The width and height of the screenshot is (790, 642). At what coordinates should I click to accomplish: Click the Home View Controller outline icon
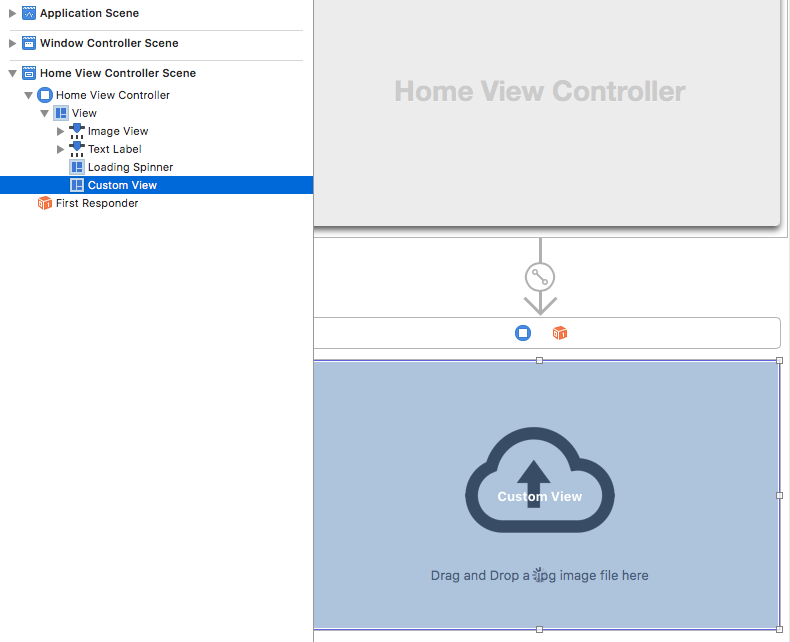(44, 95)
